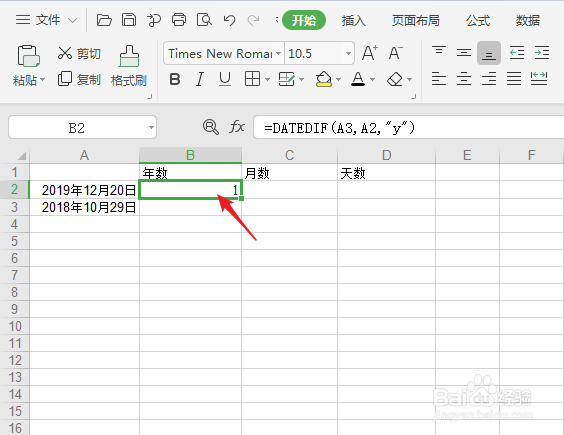Viewport: 564px width, 435px height.
Task: Click the 天数 header cell
Action: (386, 173)
